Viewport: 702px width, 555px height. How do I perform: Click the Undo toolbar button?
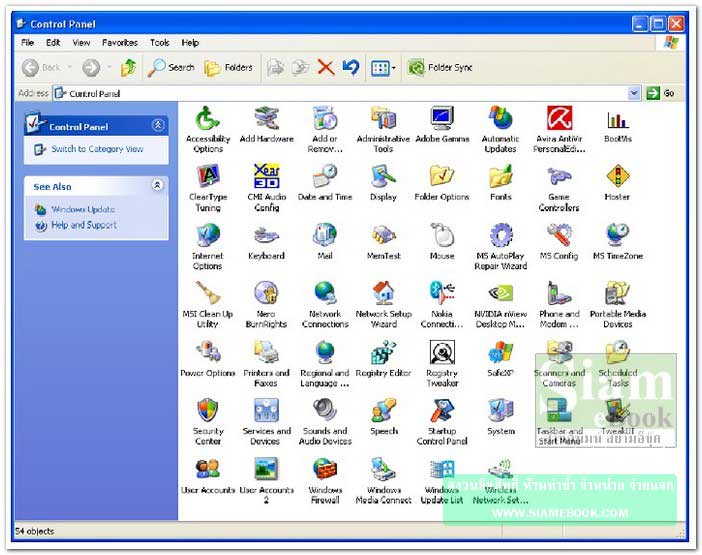351,68
